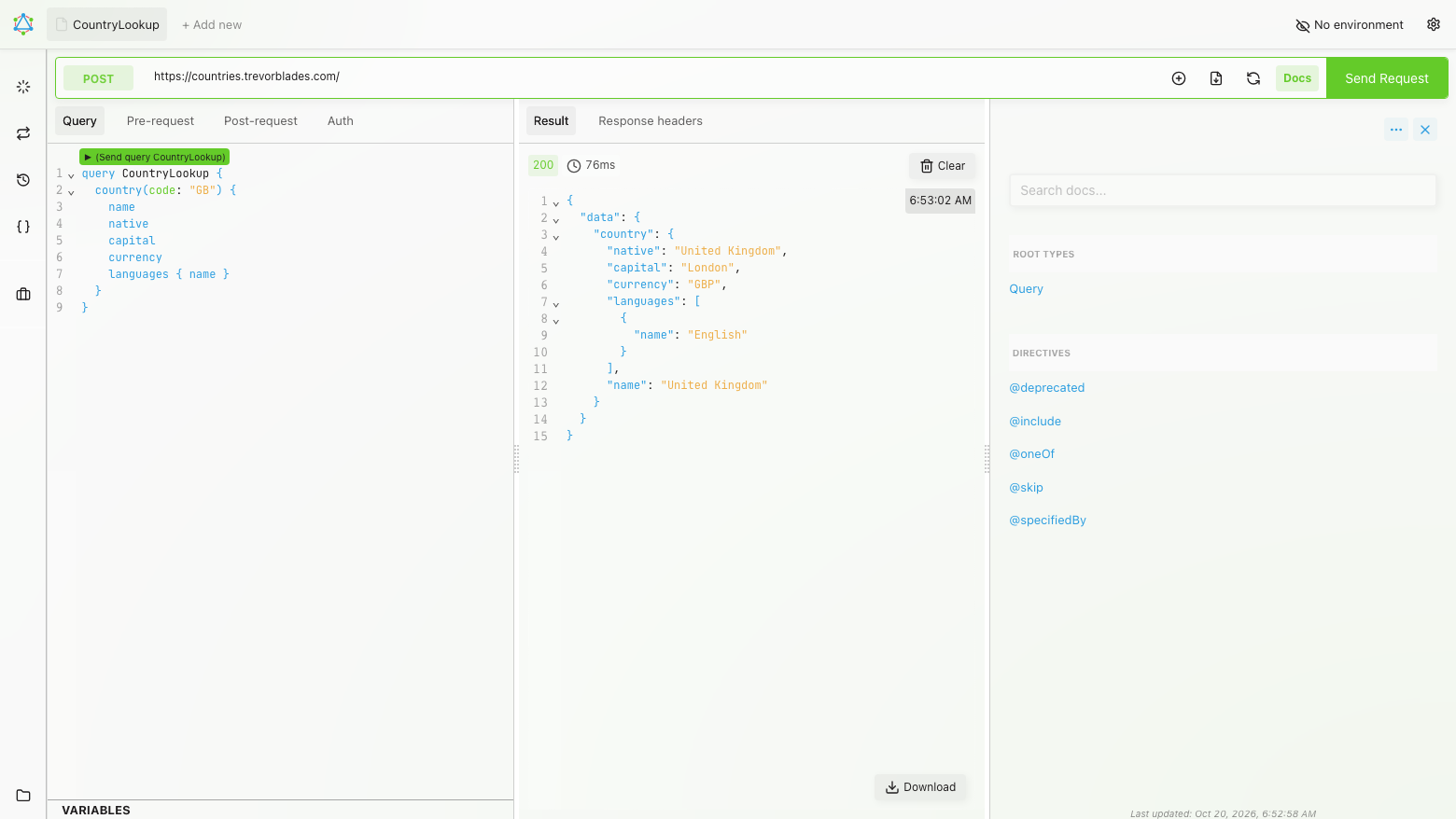
Task: Fold the "country" object in the result
Action: pos(556,237)
